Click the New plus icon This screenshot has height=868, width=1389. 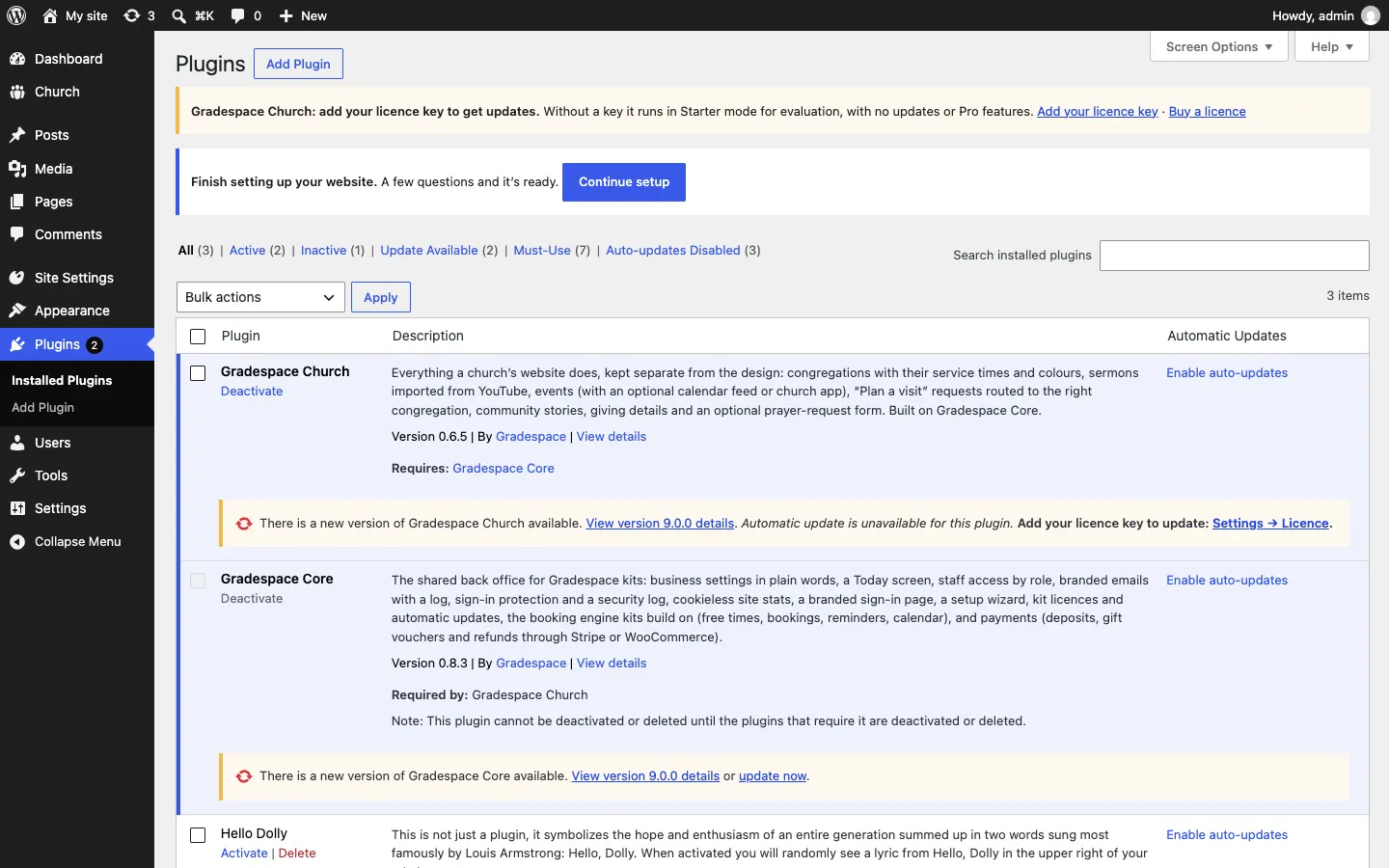pos(286,15)
